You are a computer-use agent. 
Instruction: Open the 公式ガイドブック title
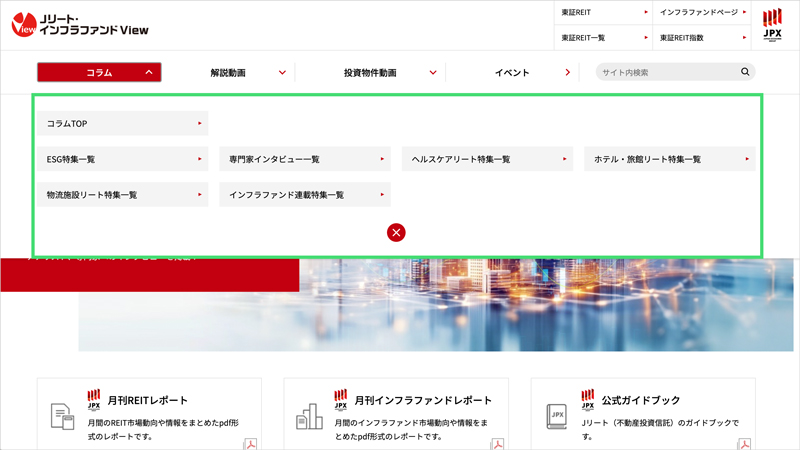(641, 401)
